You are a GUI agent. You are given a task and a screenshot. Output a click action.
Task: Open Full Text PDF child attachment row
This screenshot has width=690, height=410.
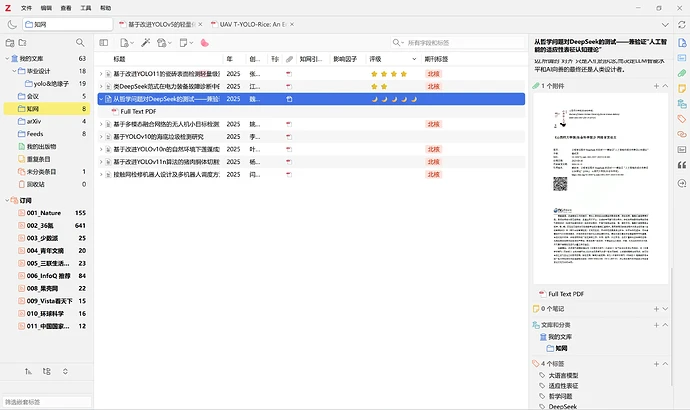pos(311,112)
